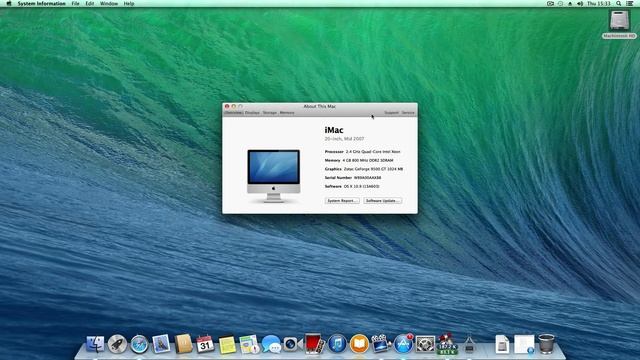Open Messages speech bubble icon

pos(271,344)
